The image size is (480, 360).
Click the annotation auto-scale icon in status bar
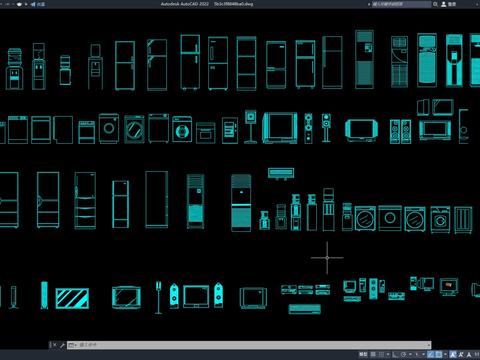461,354
